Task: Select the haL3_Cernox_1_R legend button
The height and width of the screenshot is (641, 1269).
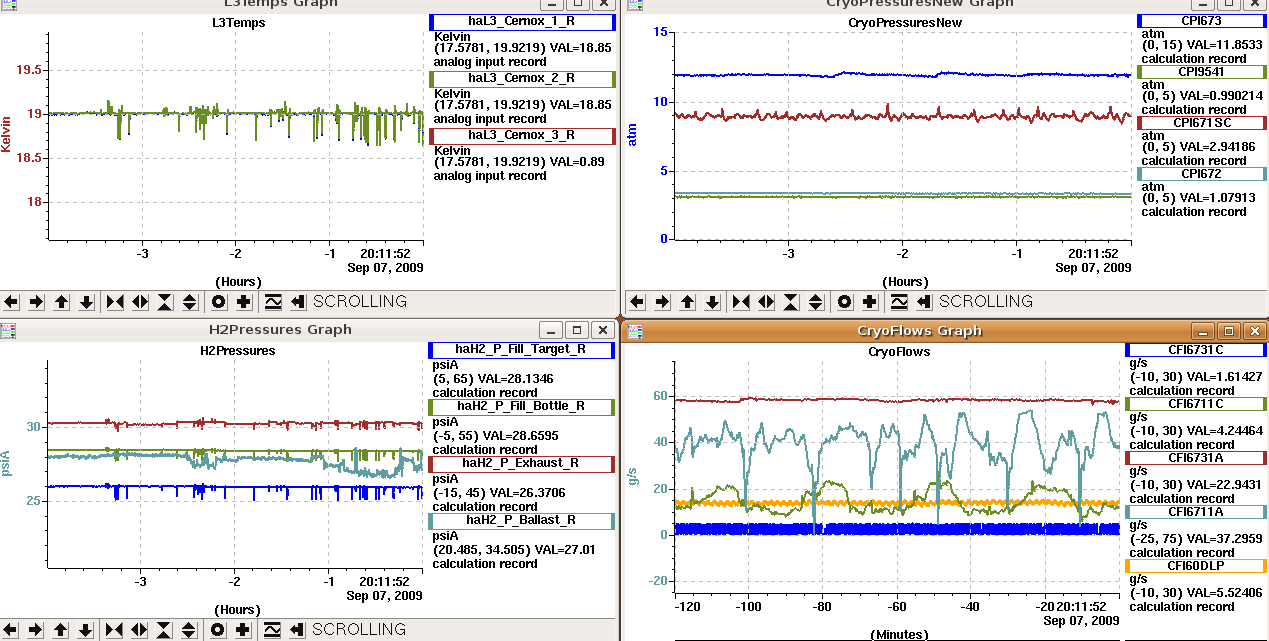Action: click(522, 22)
